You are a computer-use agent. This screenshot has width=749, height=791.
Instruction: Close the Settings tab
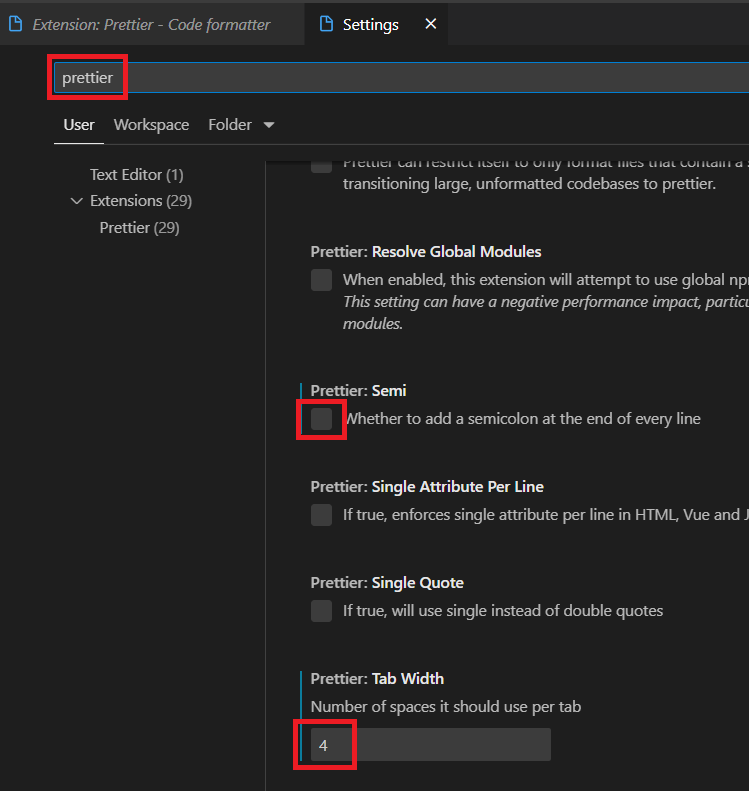(x=430, y=24)
